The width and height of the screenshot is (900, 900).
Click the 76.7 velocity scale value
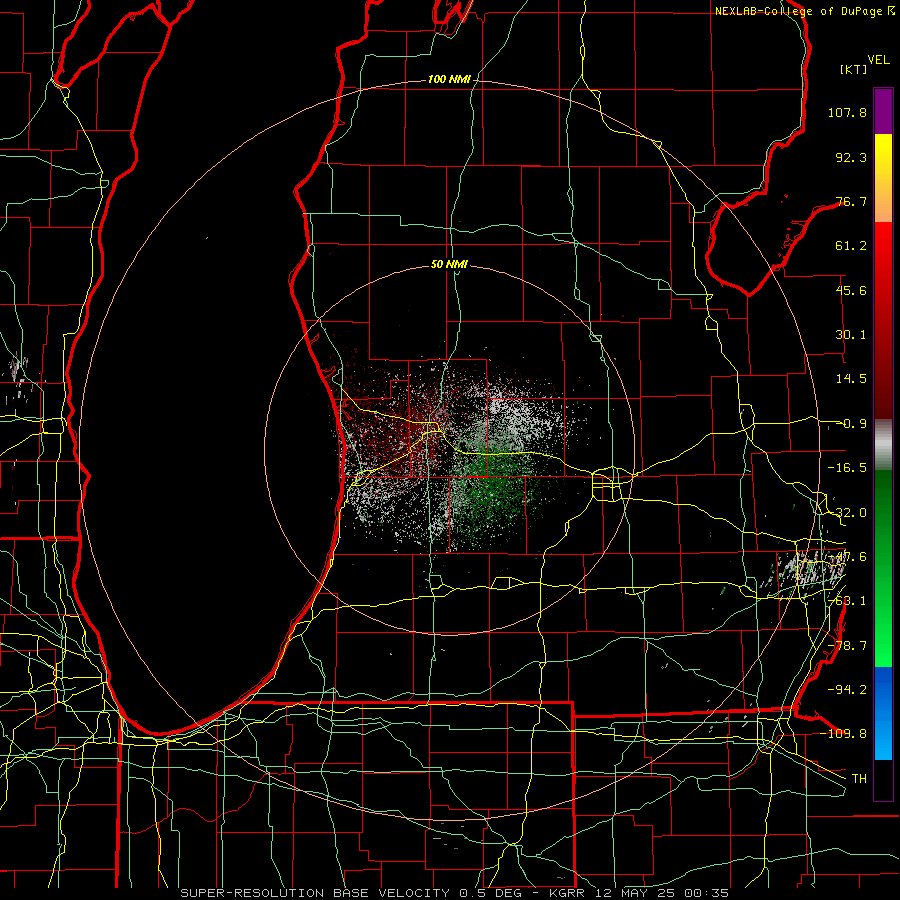pyautogui.click(x=851, y=201)
